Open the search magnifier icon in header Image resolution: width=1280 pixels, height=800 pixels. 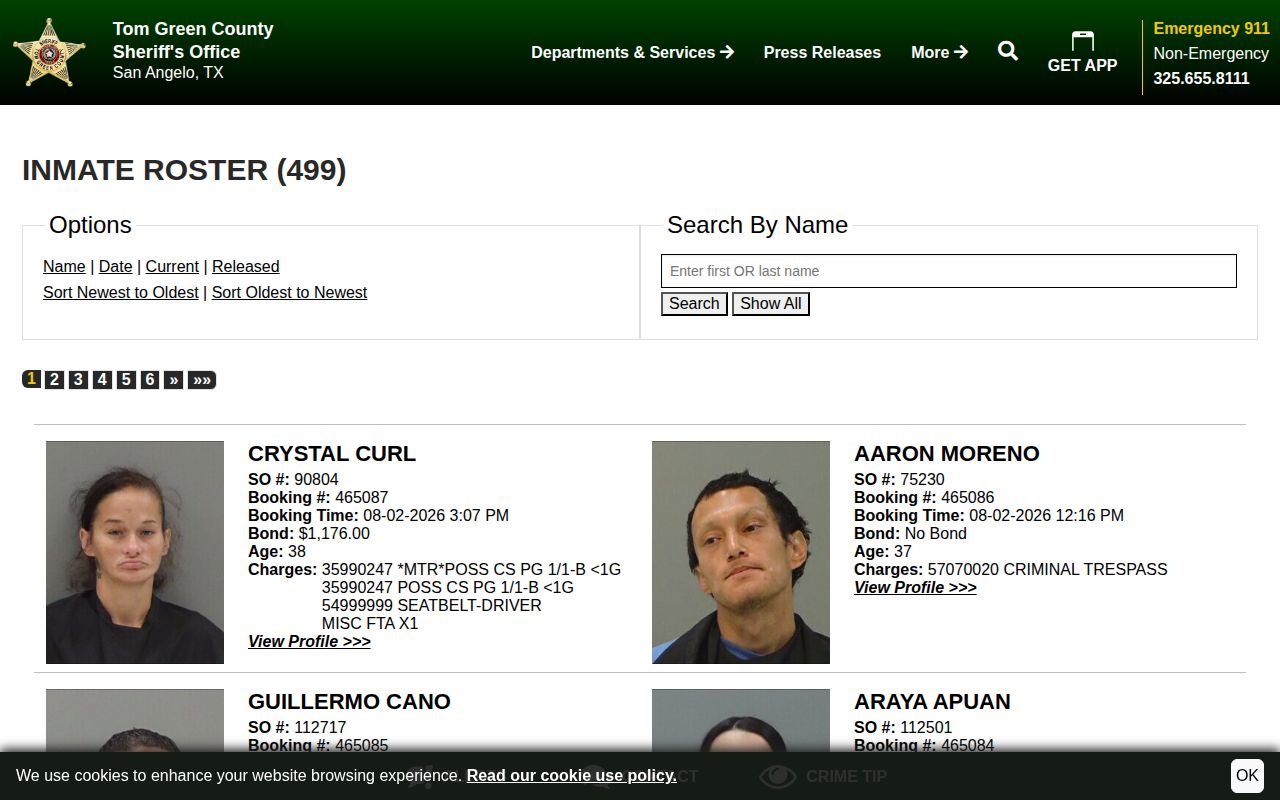click(x=1008, y=51)
